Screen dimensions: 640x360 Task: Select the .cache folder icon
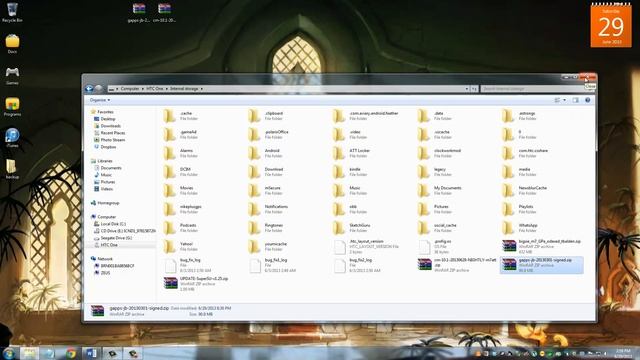click(169, 116)
